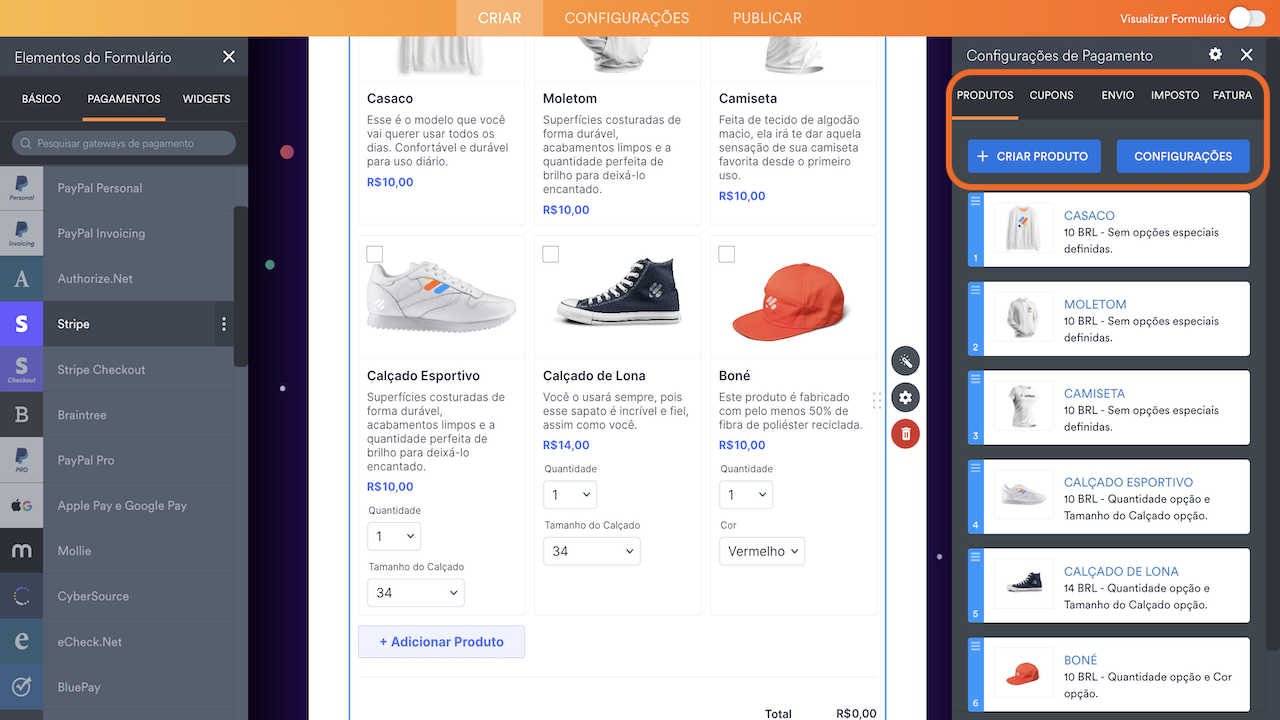Click the Adicionar Produto button
Viewport: 1280px width, 720px height.
pos(441,642)
